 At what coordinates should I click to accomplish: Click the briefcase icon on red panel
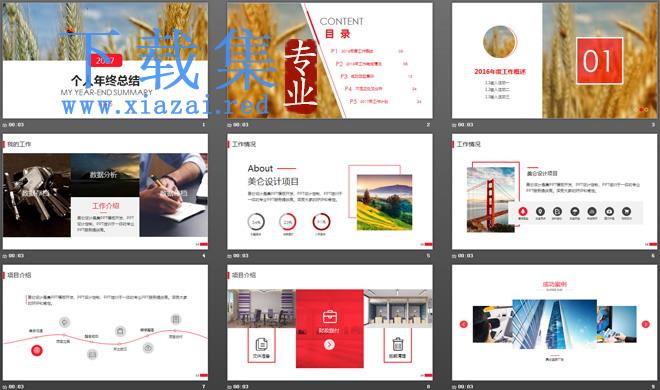(x=330, y=316)
